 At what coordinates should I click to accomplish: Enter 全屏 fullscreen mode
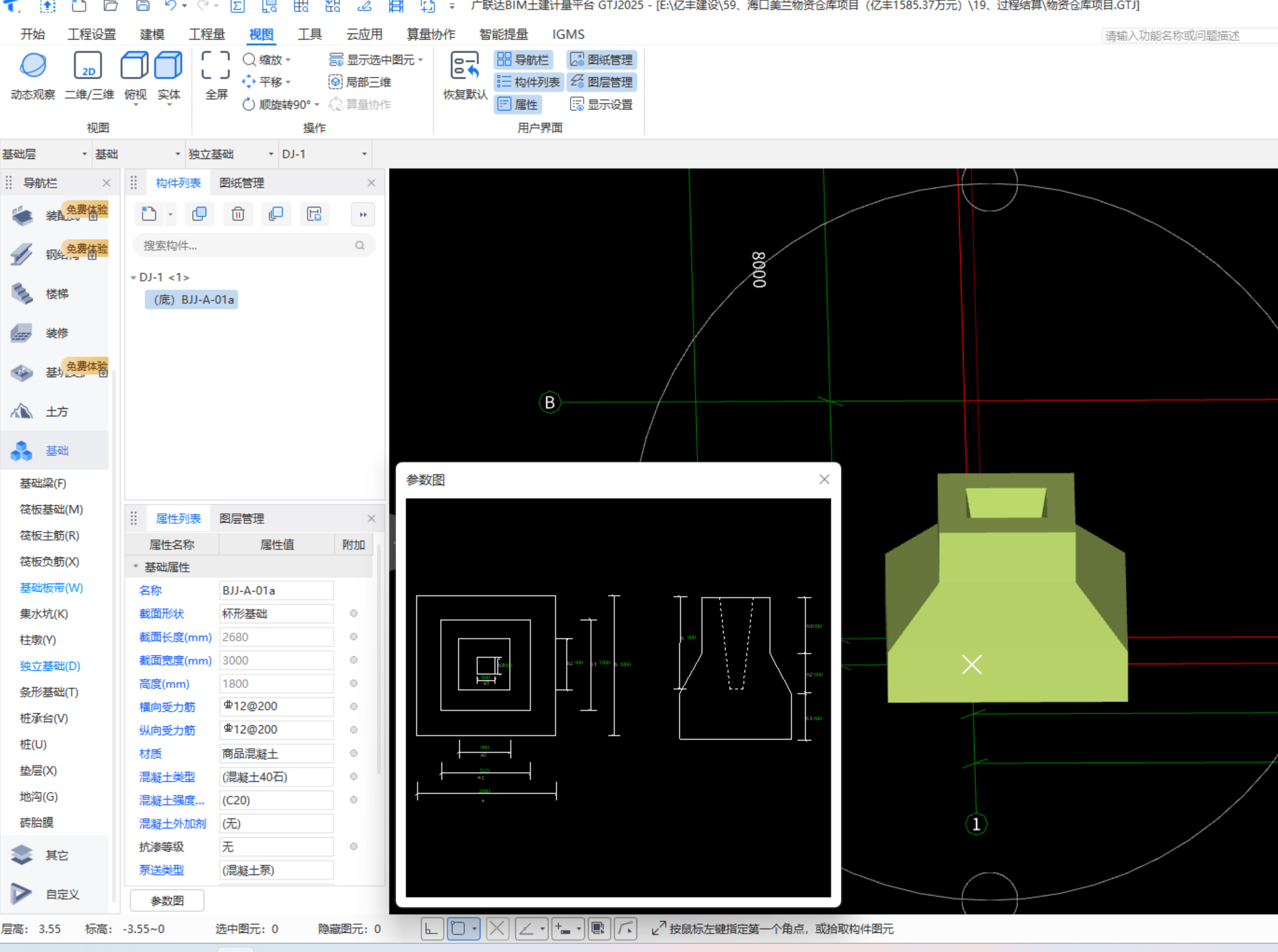(x=216, y=76)
